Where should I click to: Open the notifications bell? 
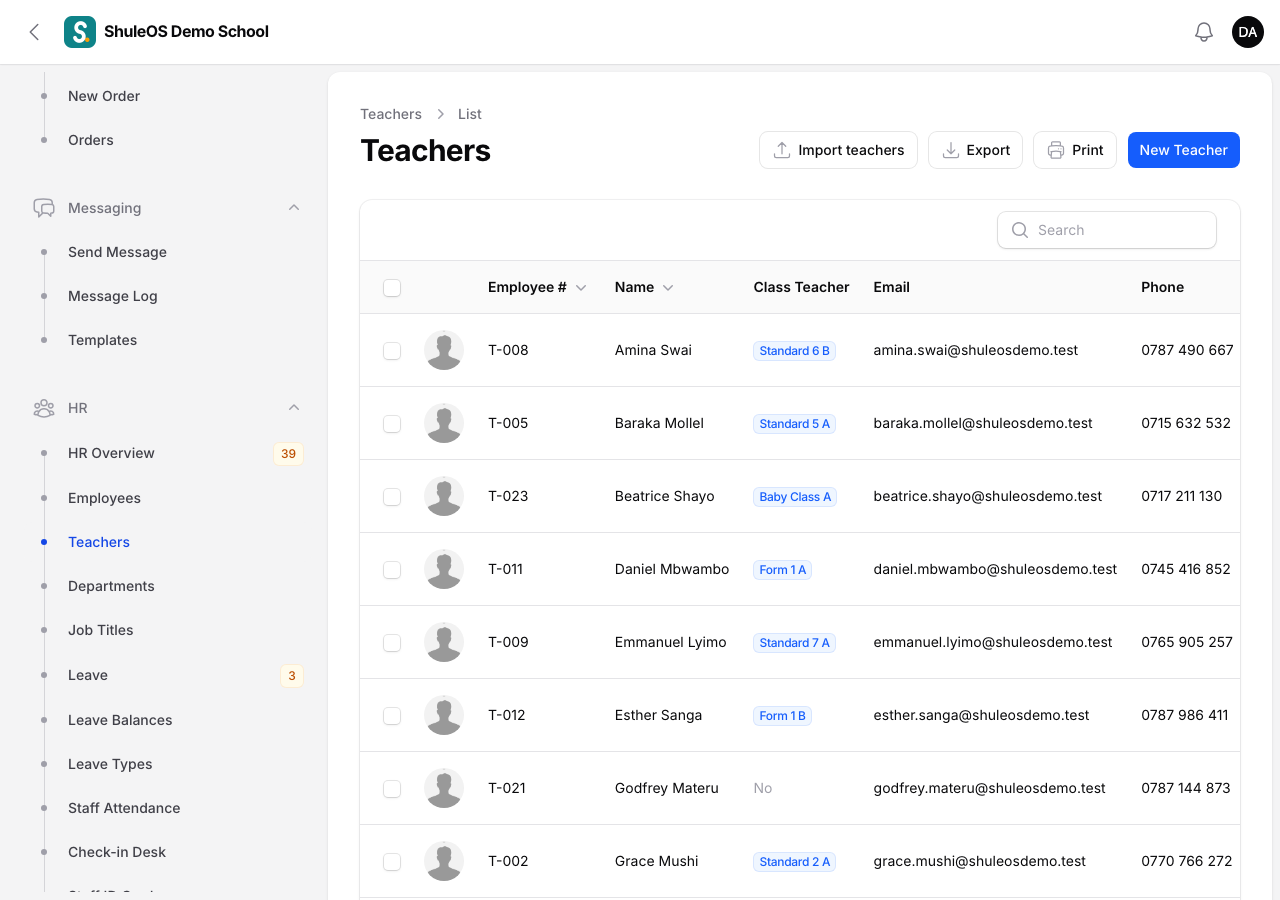pyautogui.click(x=1204, y=32)
